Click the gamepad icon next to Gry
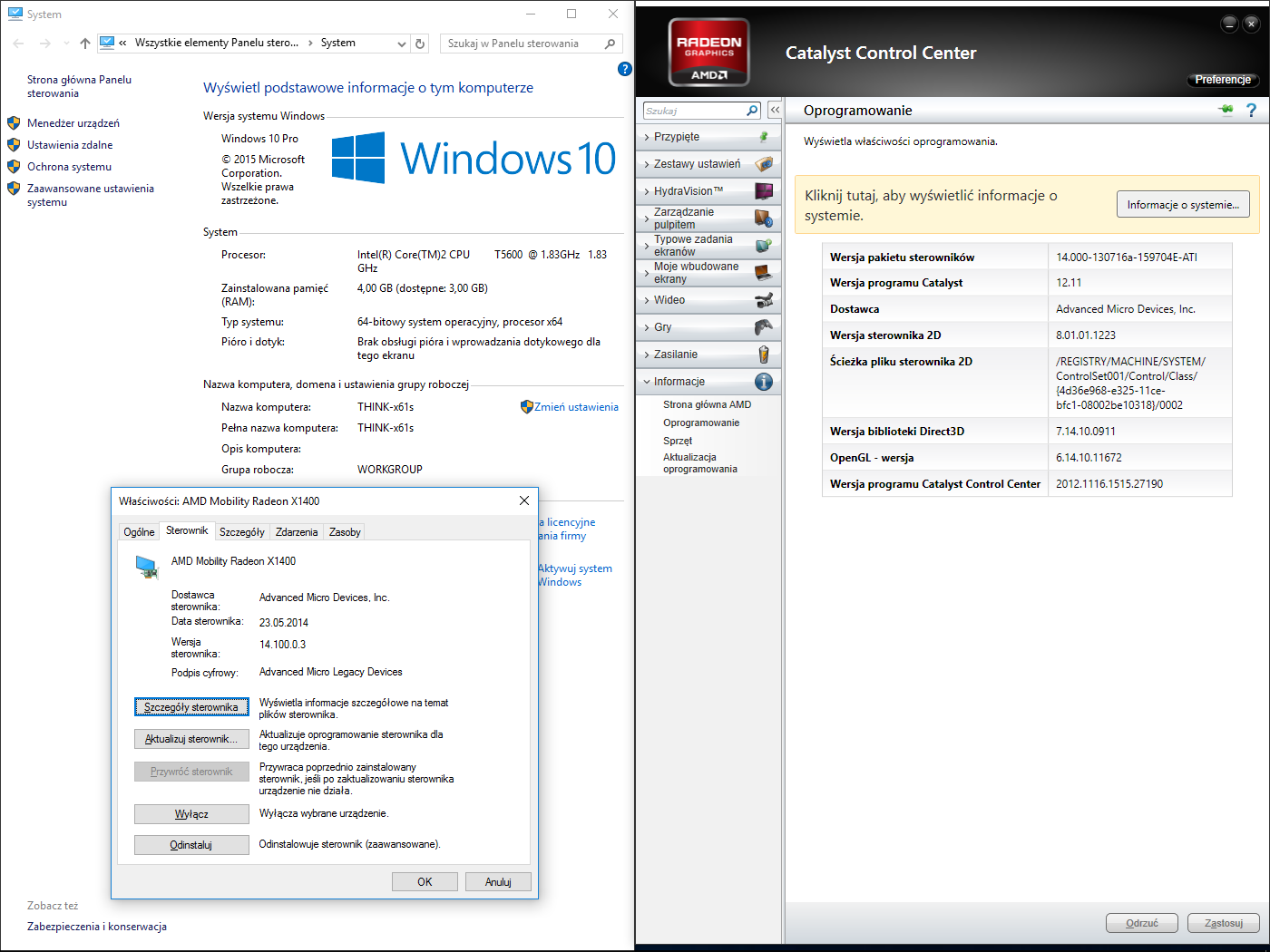Screen dimensions: 1270x952 pos(764,327)
